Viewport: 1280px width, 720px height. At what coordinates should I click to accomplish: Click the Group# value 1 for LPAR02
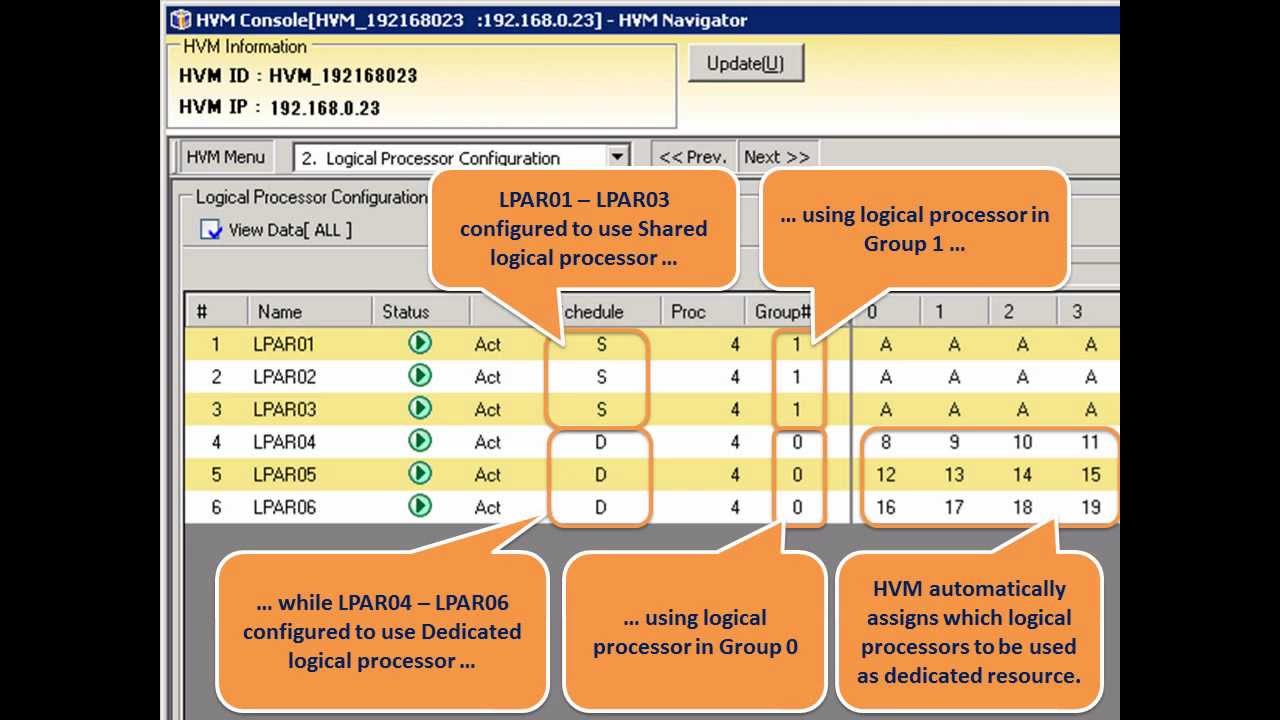(x=797, y=377)
